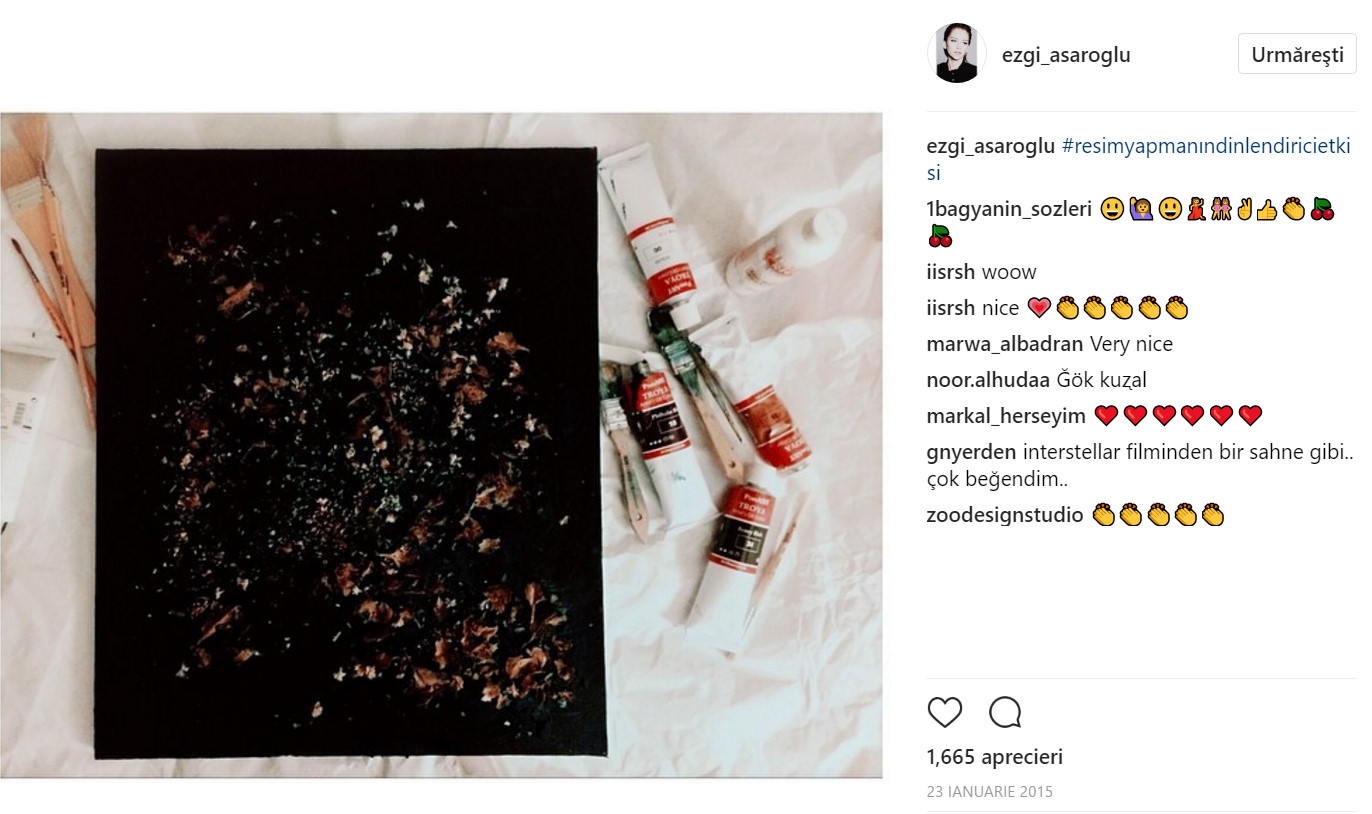This screenshot has height=814, width=1372.
Task: View the 1,665 aprecieri likes list
Action: [995, 757]
